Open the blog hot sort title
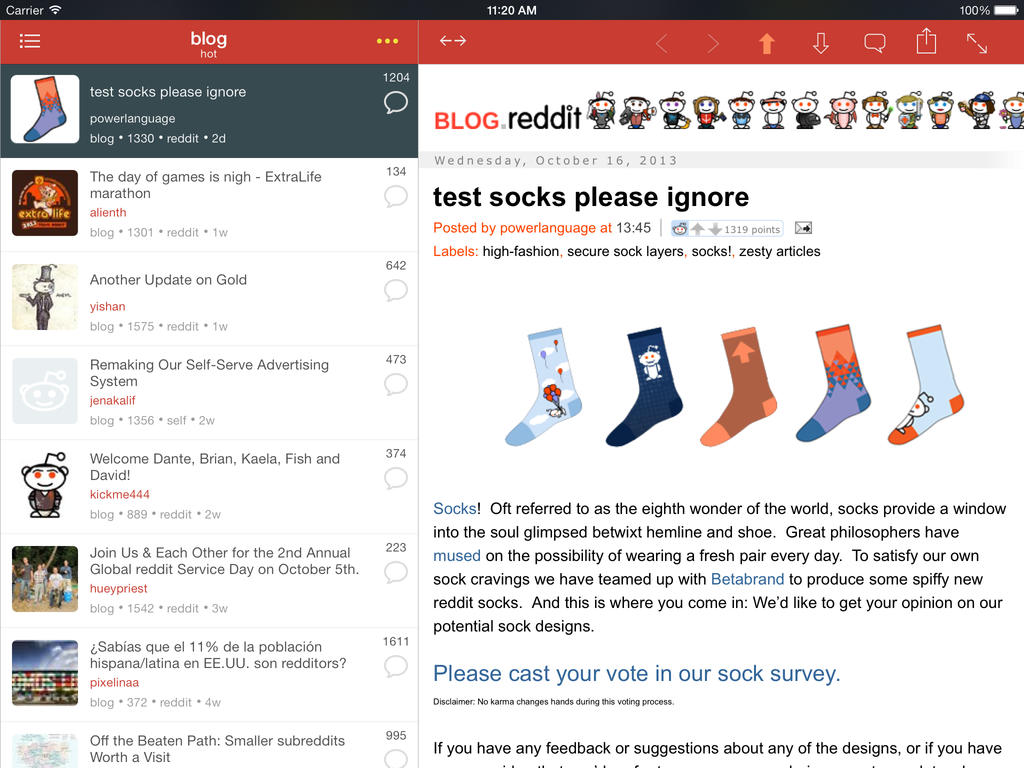 (208, 43)
